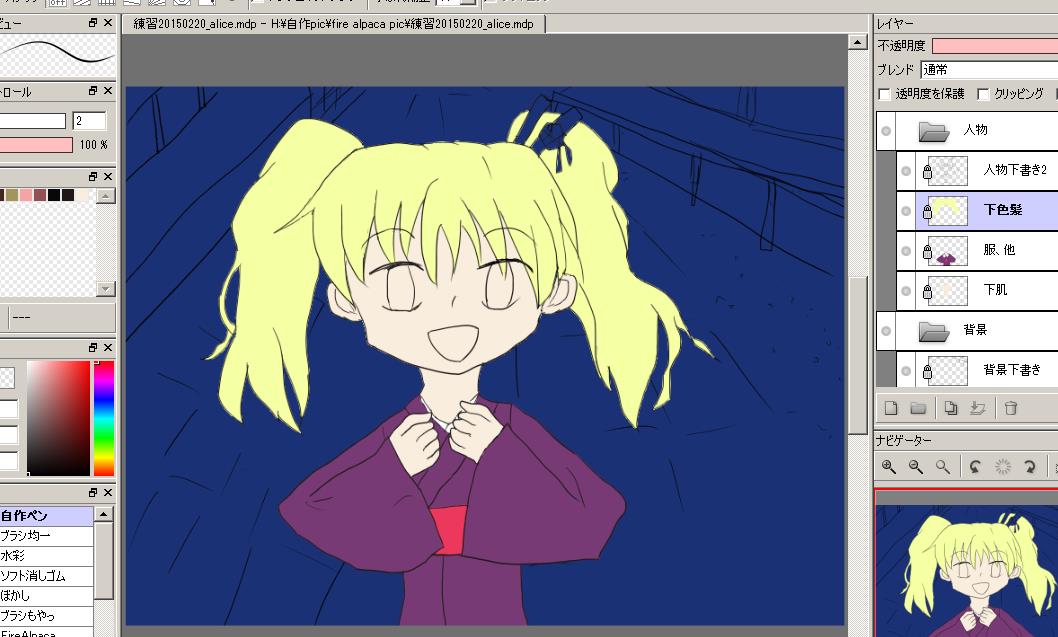Select the 自作ペン brush
This screenshot has width=1058, height=637.
(47, 516)
